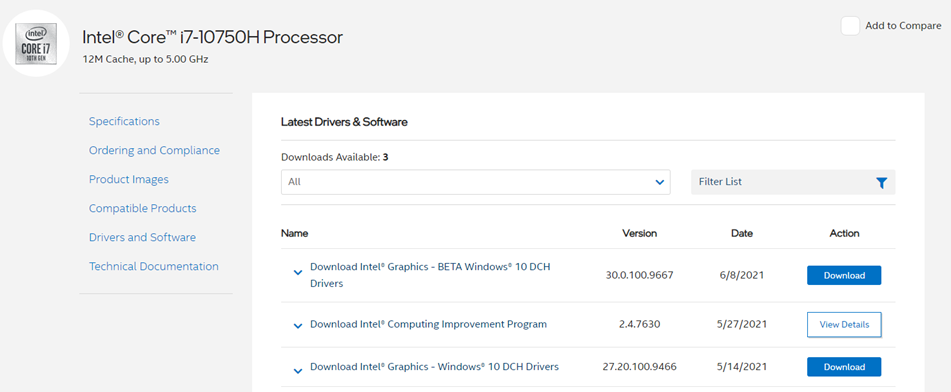The image size is (951, 392).
Task: Open the Product Images section
Action: 129,180
